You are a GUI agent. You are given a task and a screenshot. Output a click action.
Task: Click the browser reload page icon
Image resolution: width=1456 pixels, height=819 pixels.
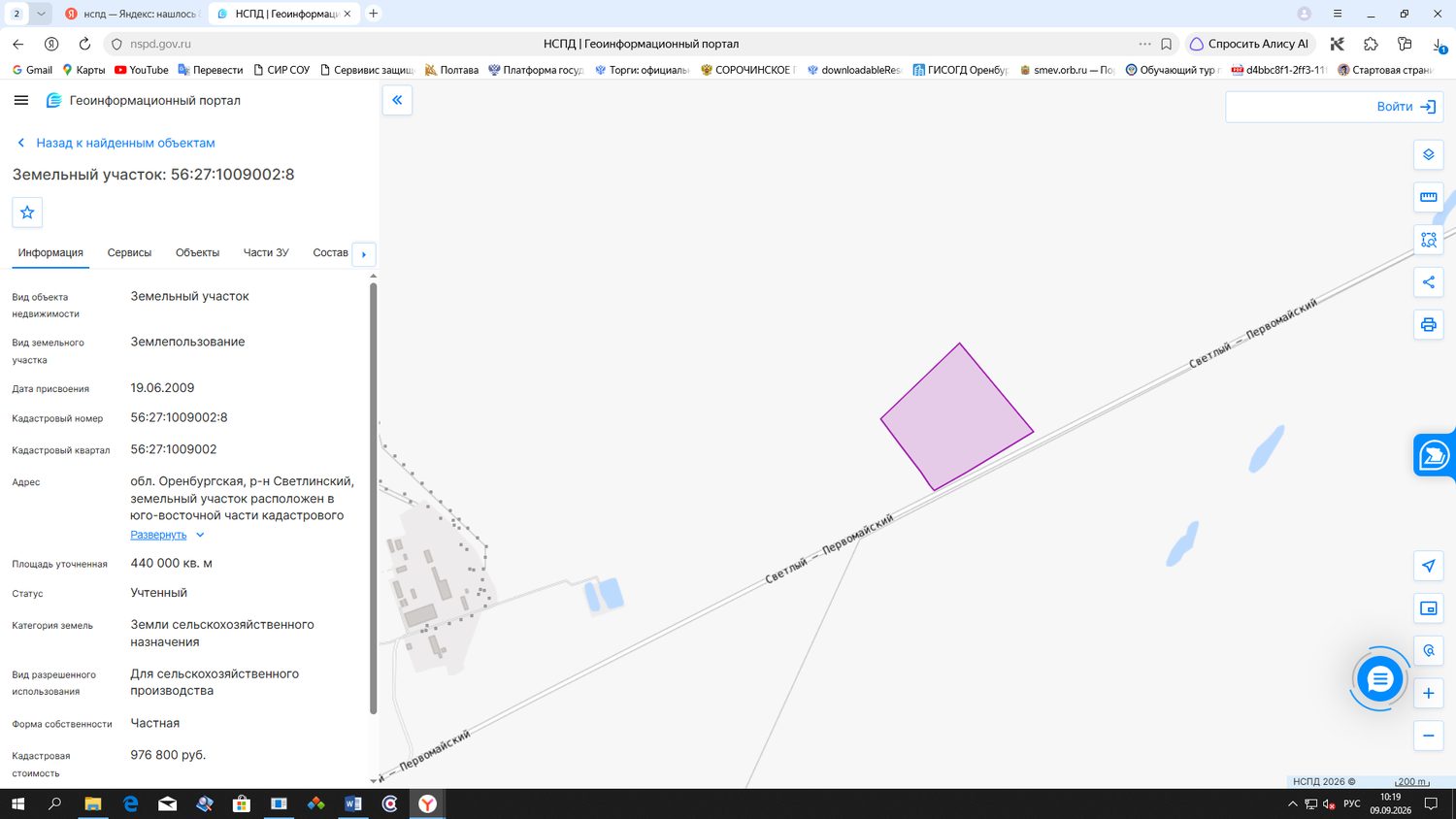(x=84, y=44)
